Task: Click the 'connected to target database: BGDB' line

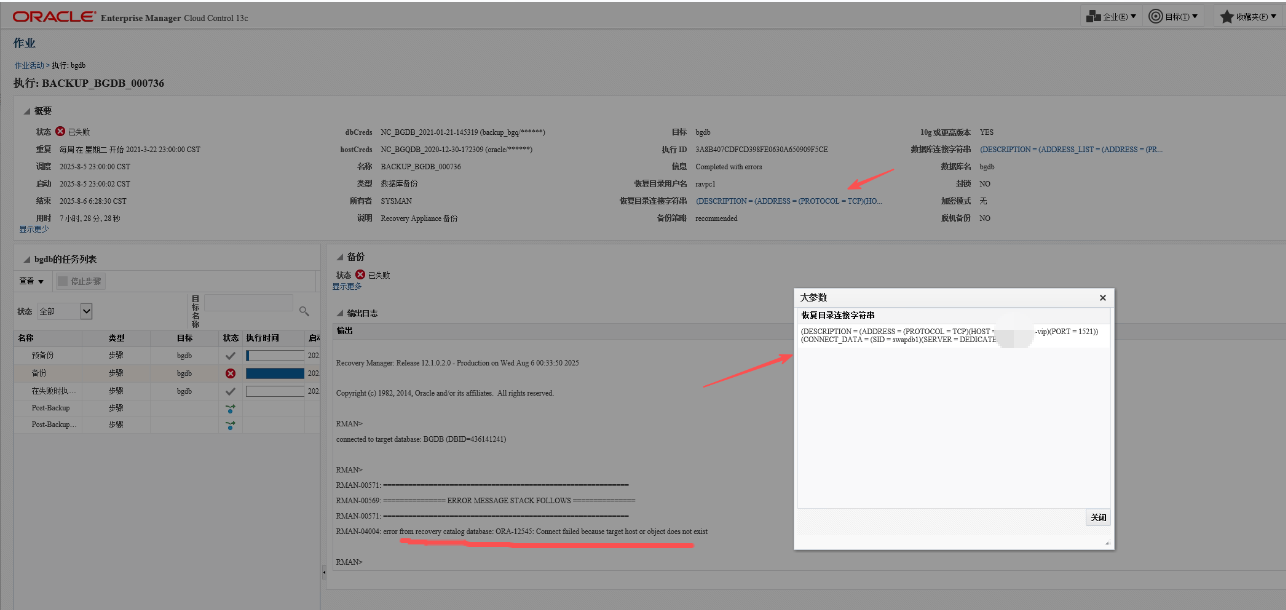Action: point(421,439)
